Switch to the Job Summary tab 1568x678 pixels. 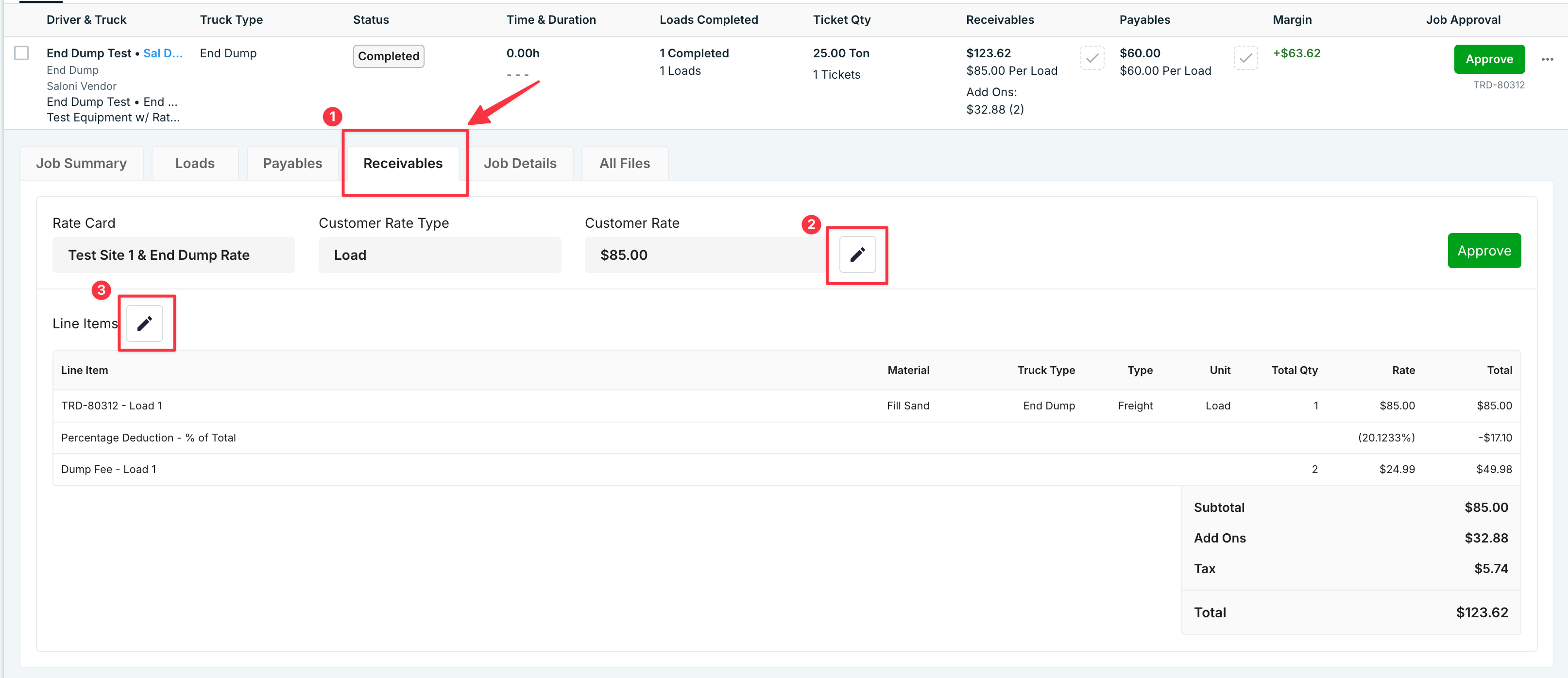(82, 163)
